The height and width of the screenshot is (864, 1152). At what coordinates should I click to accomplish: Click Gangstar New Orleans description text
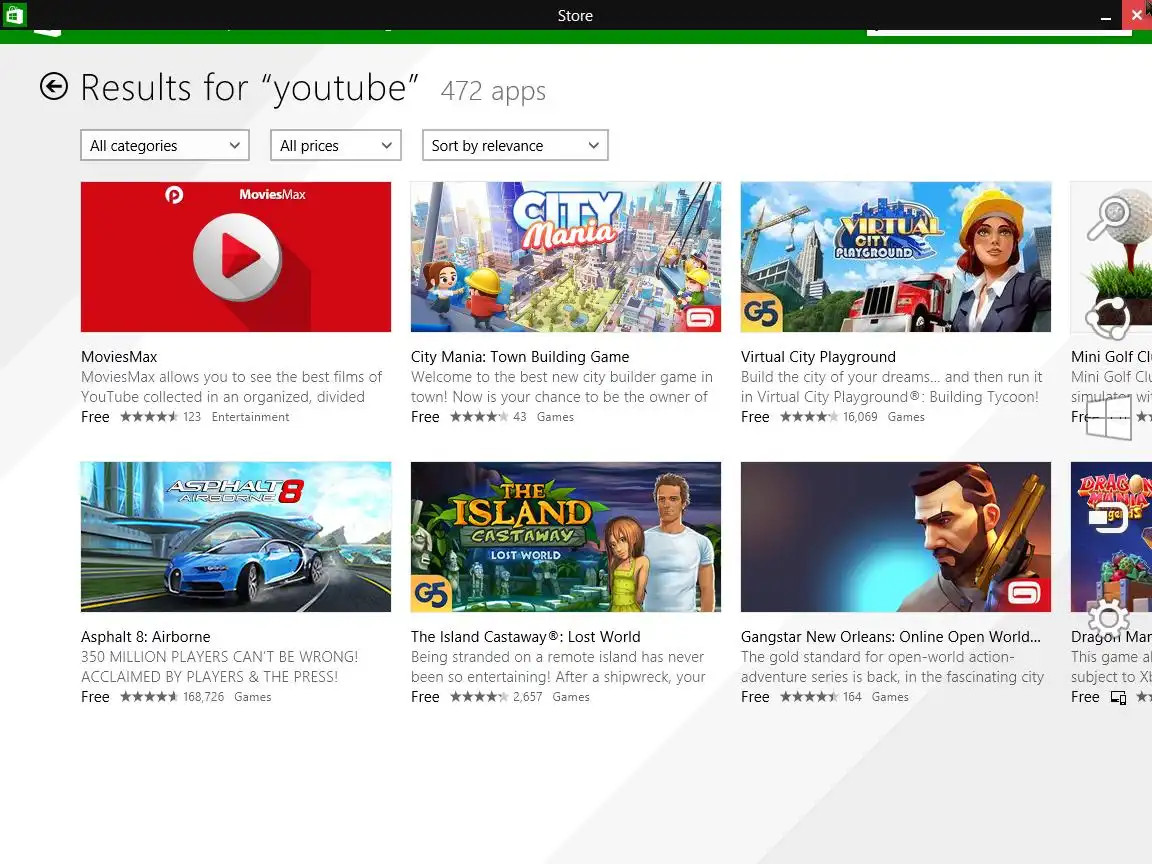tap(893, 667)
